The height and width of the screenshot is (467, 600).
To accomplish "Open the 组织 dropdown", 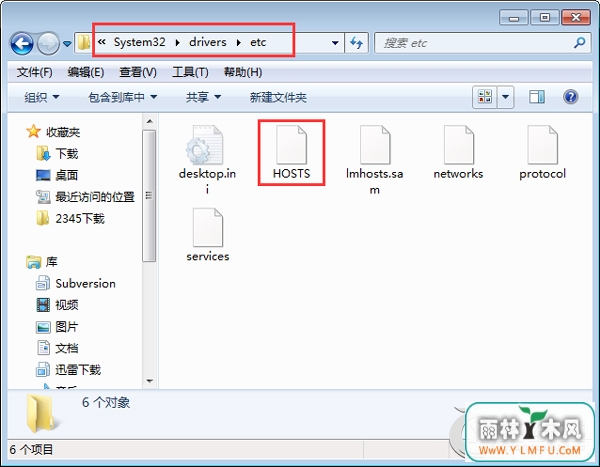I will (x=42, y=97).
